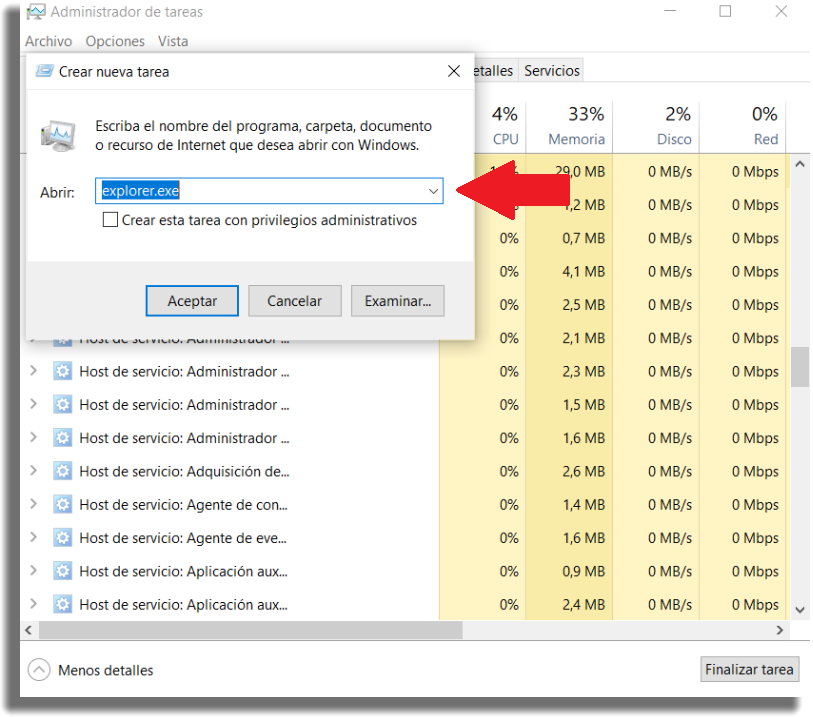Click the Task Manager title bar icon

[x=36, y=11]
